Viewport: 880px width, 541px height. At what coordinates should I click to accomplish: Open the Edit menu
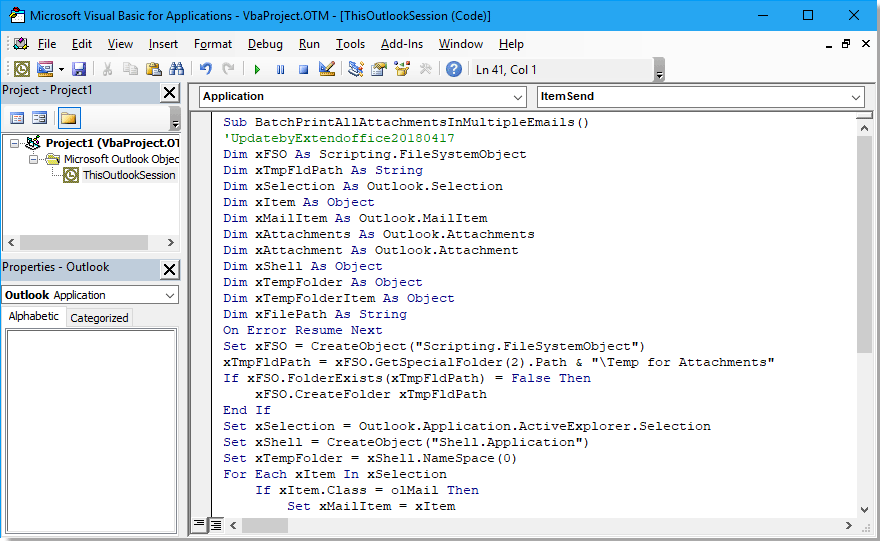click(81, 44)
